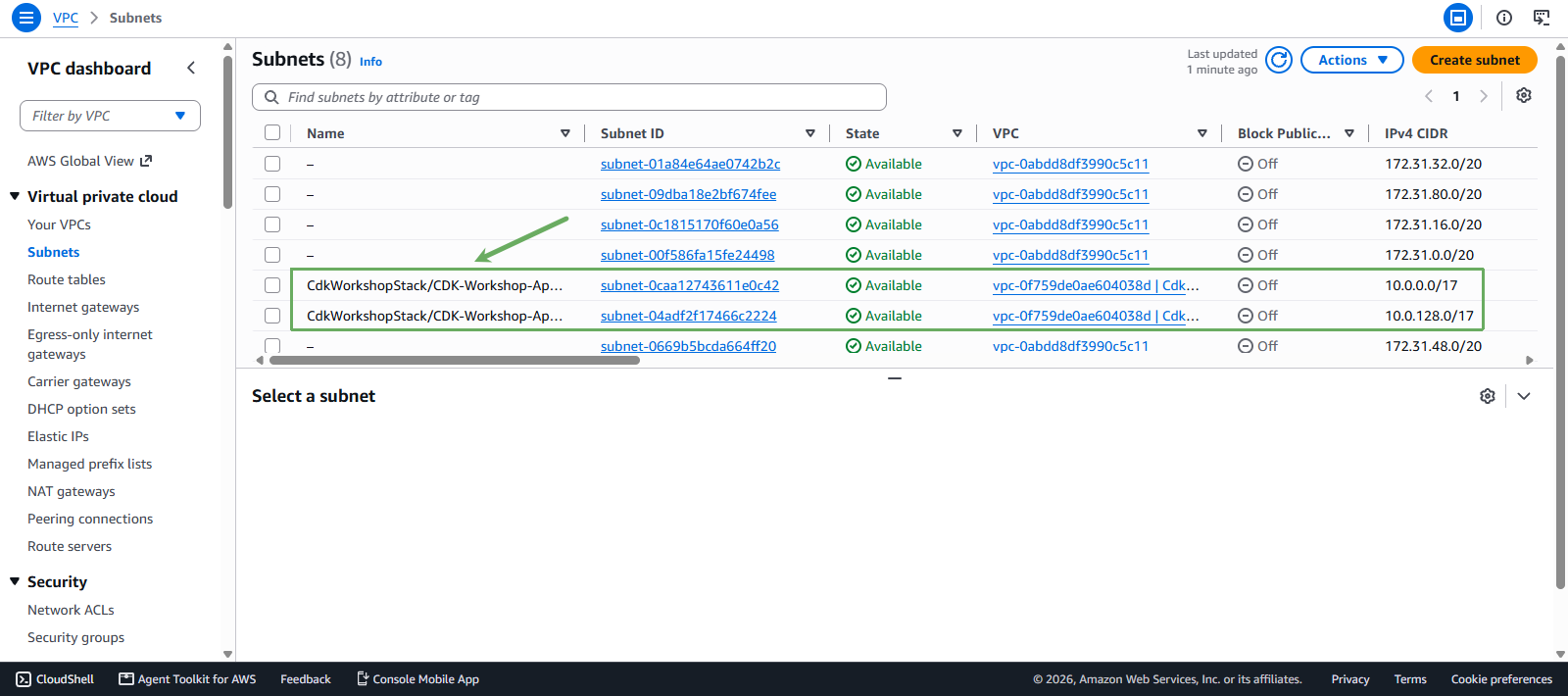1568x696 pixels.
Task: Sort by VPC column arrow
Action: 1202,133
